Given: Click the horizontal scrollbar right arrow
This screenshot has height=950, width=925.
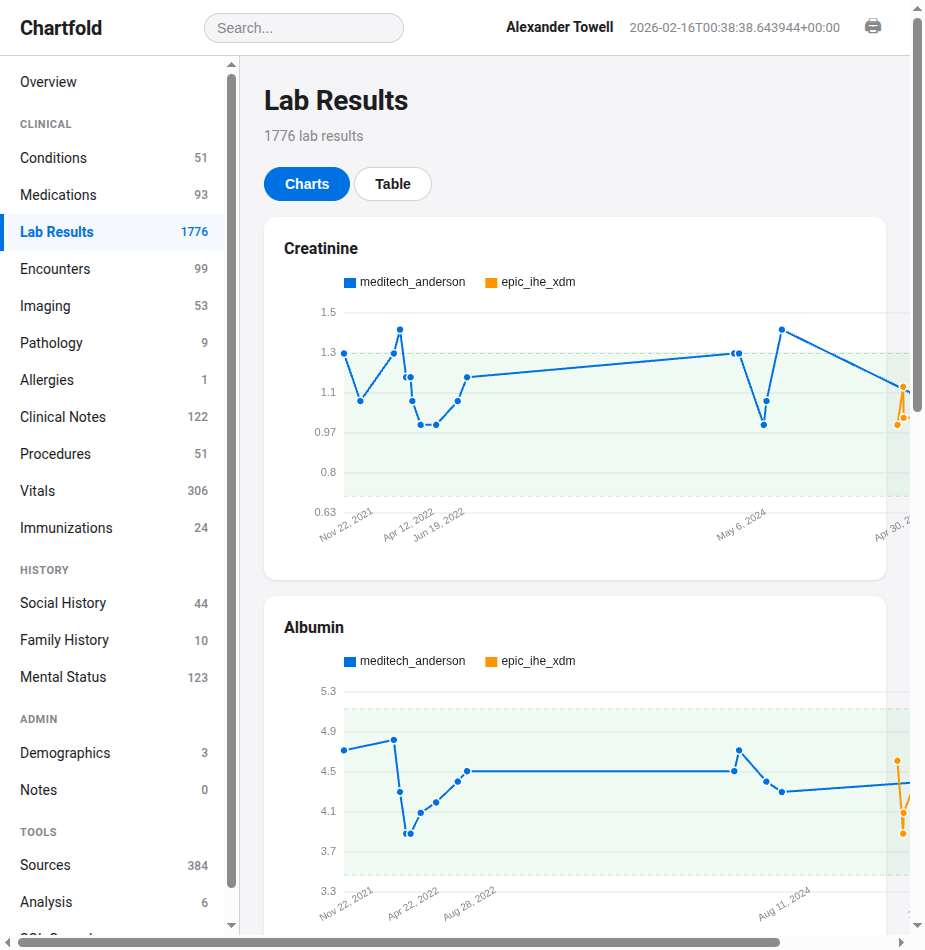Looking at the screenshot, I should (901, 942).
